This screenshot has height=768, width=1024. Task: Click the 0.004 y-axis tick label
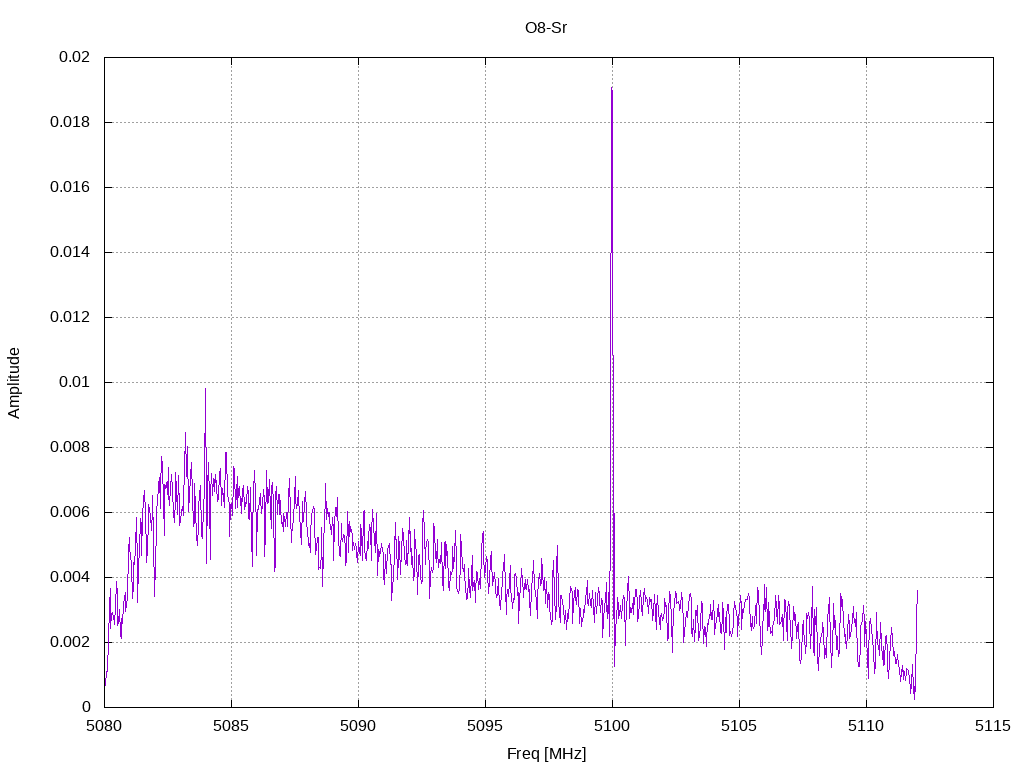71,577
